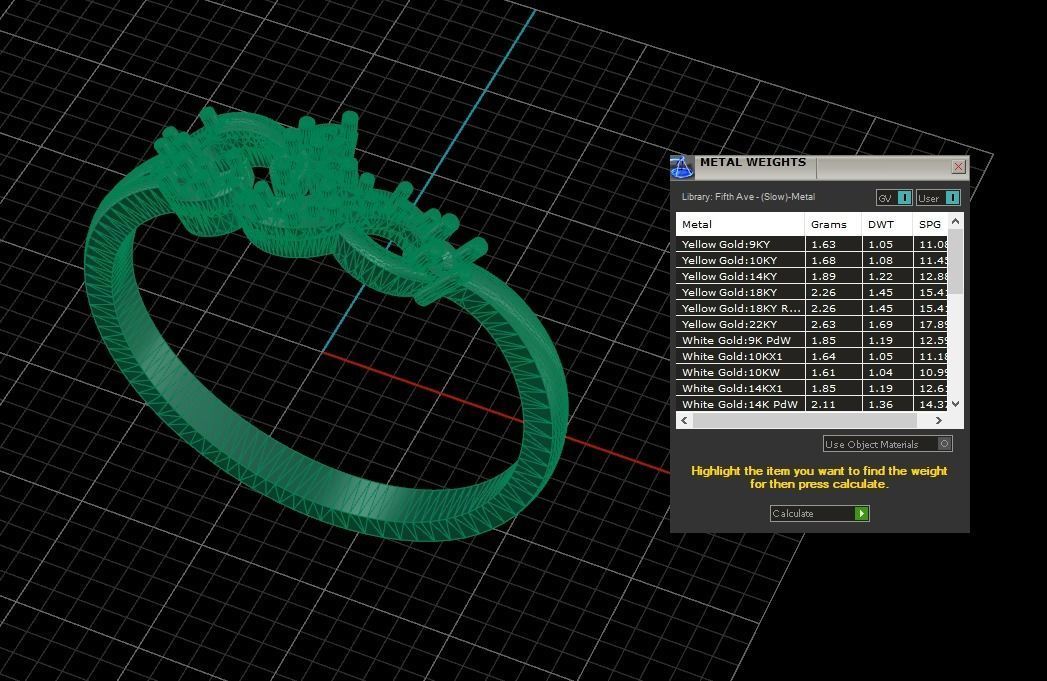Enable Use Object Materials option
The width and height of the screenshot is (1047, 681).
click(x=887, y=444)
